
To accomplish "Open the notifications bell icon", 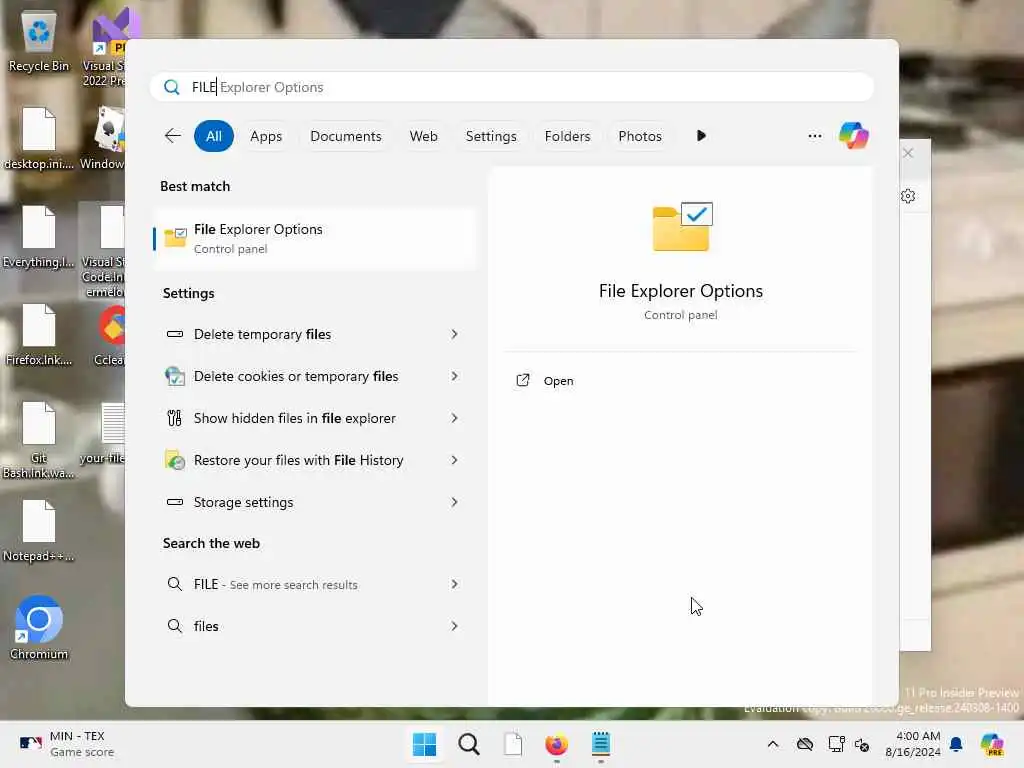I will 956,744.
